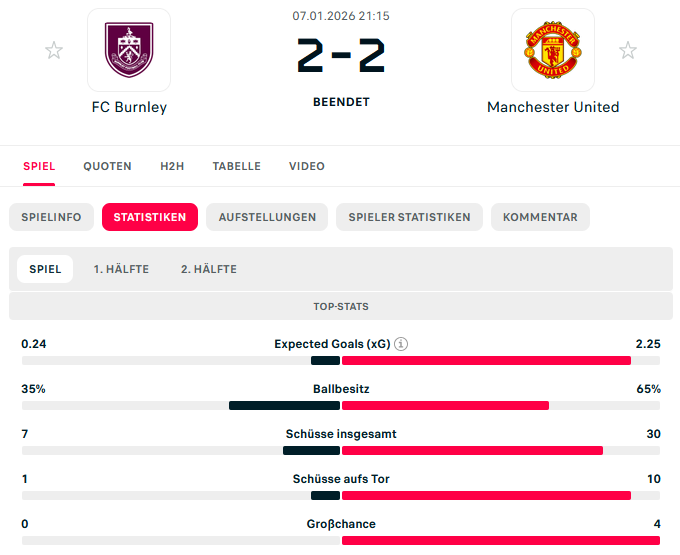This screenshot has height=555, width=680.
Task: Favorite FC Burnley with the star icon
Action: click(54, 50)
